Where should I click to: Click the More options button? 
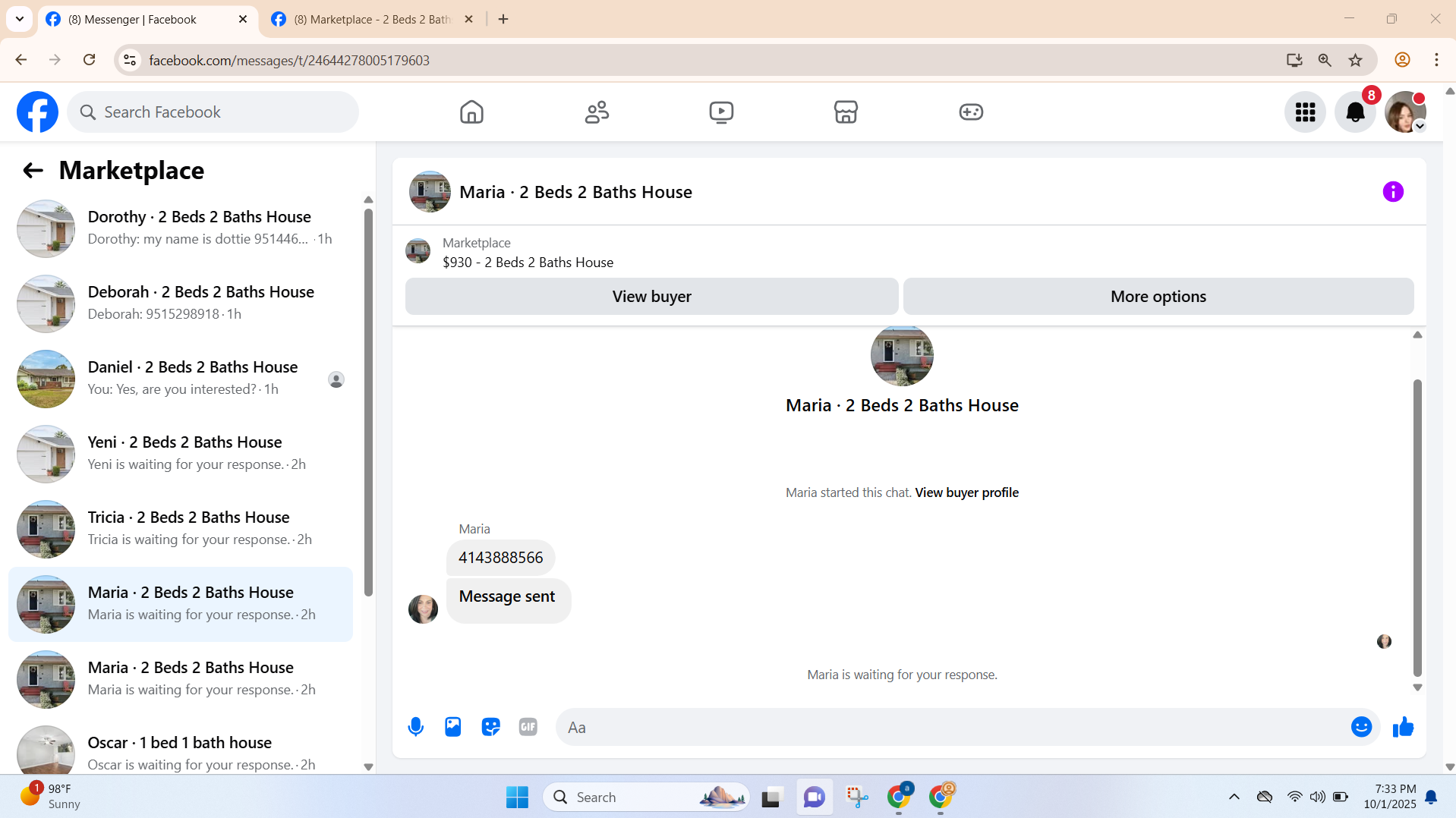(1158, 297)
